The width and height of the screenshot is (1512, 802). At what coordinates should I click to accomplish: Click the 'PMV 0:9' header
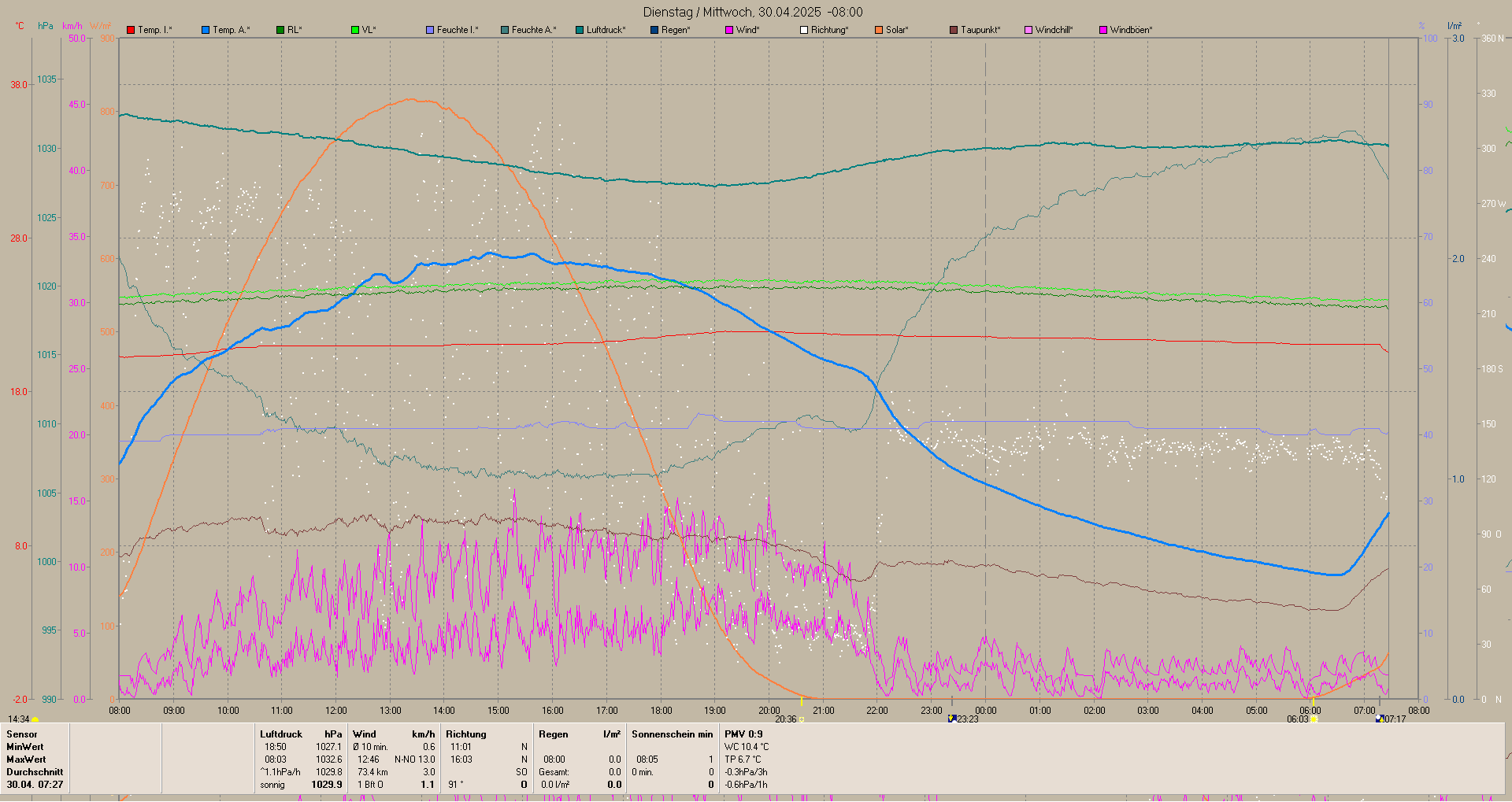click(x=743, y=734)
